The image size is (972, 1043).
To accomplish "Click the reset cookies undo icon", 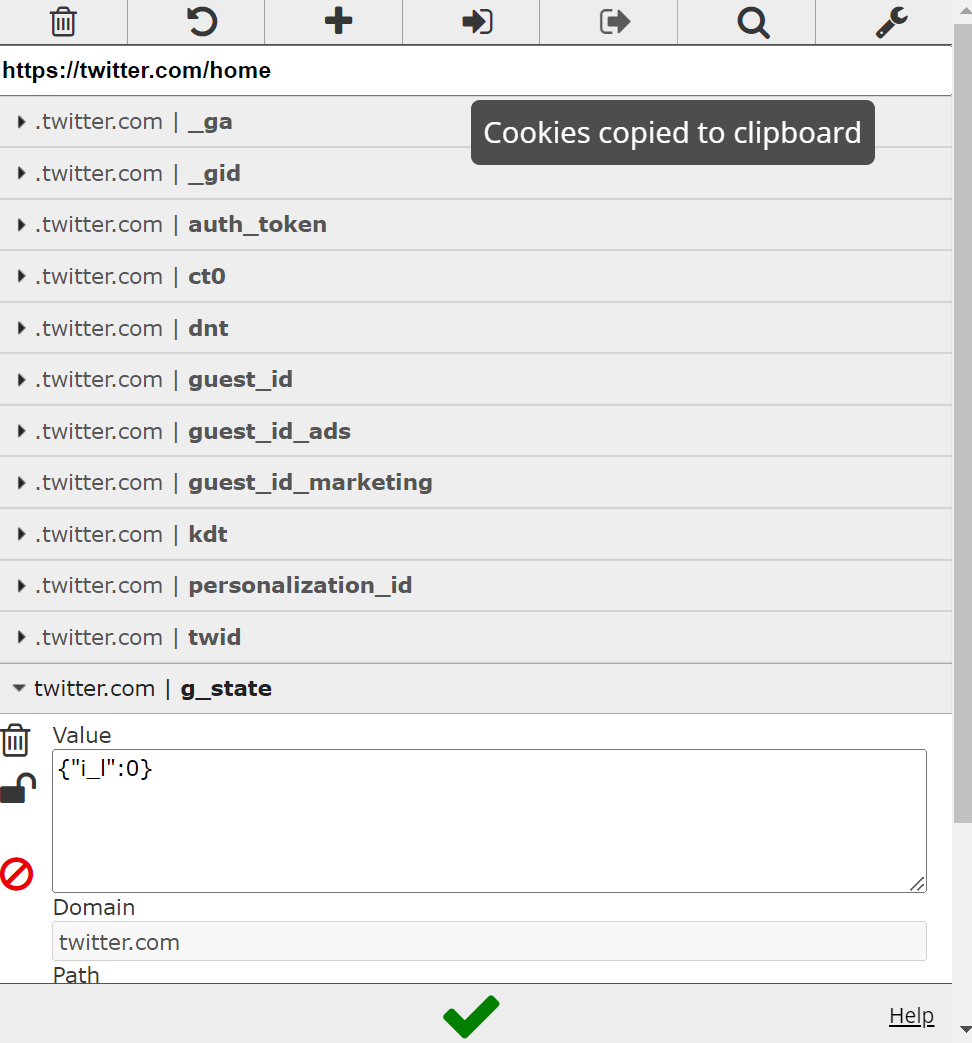I will tap(201, 21).
